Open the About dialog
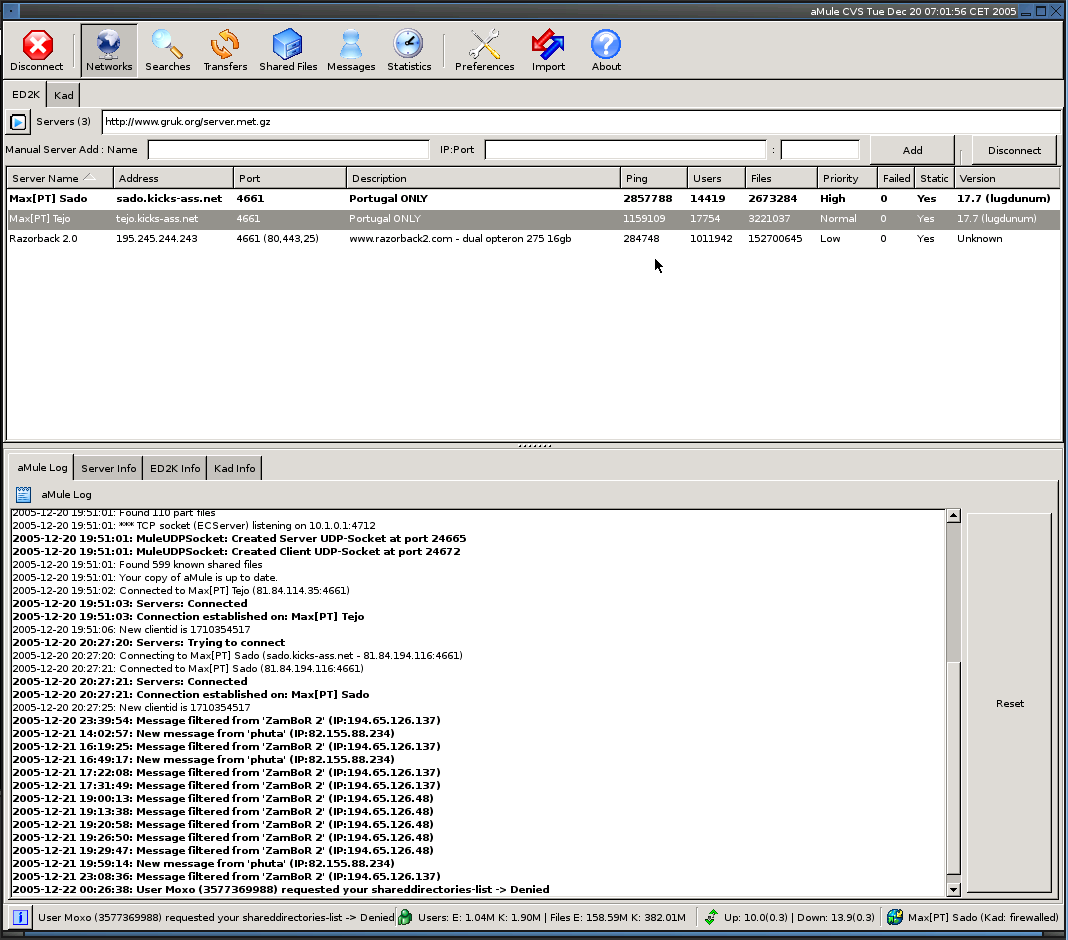 pyautogui.click(x=606, y=51)
